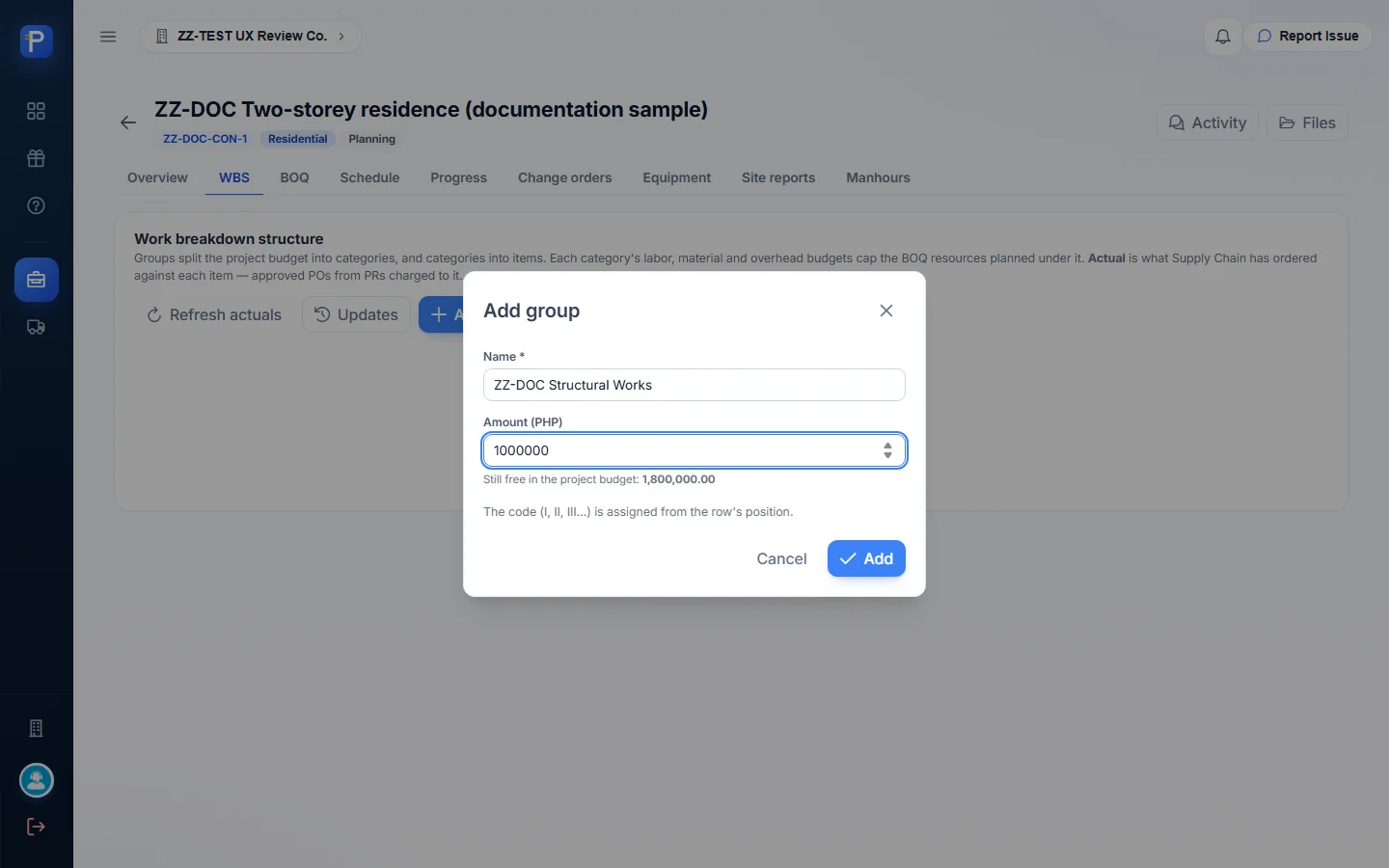Focus the Name input field
This screenshot has height=868, width=1389.
(694, 385)
